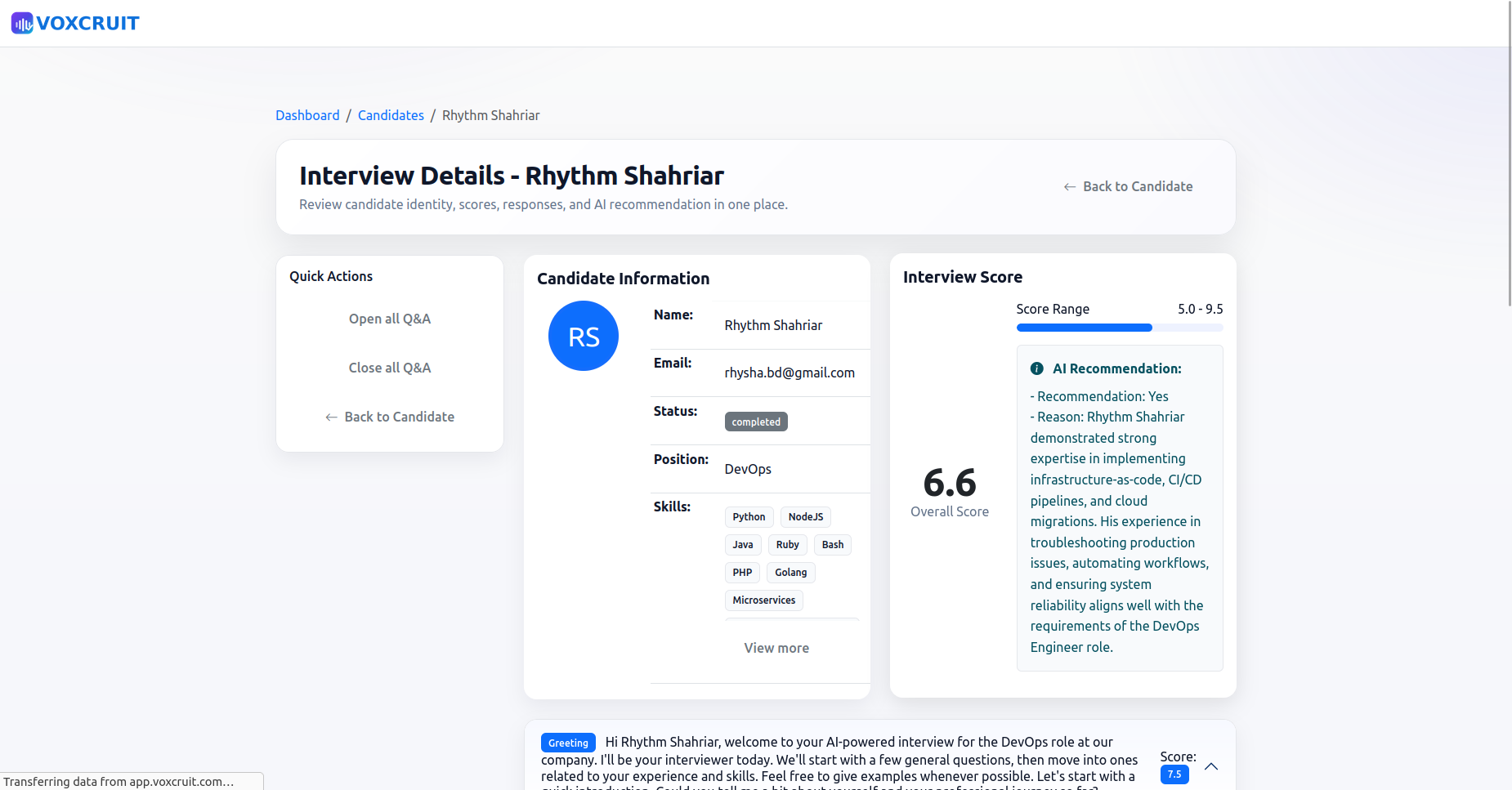Click the Score Range progress bar
Image resolution: width=1512 pixels, height=790 pixels.
click(1119, 328)
